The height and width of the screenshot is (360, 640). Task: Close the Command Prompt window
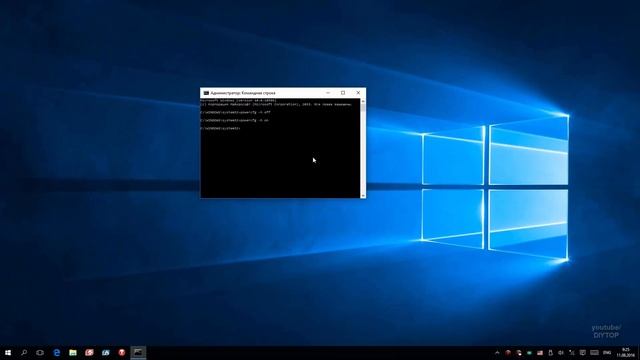pyautogui.click(x=358, y=93)
